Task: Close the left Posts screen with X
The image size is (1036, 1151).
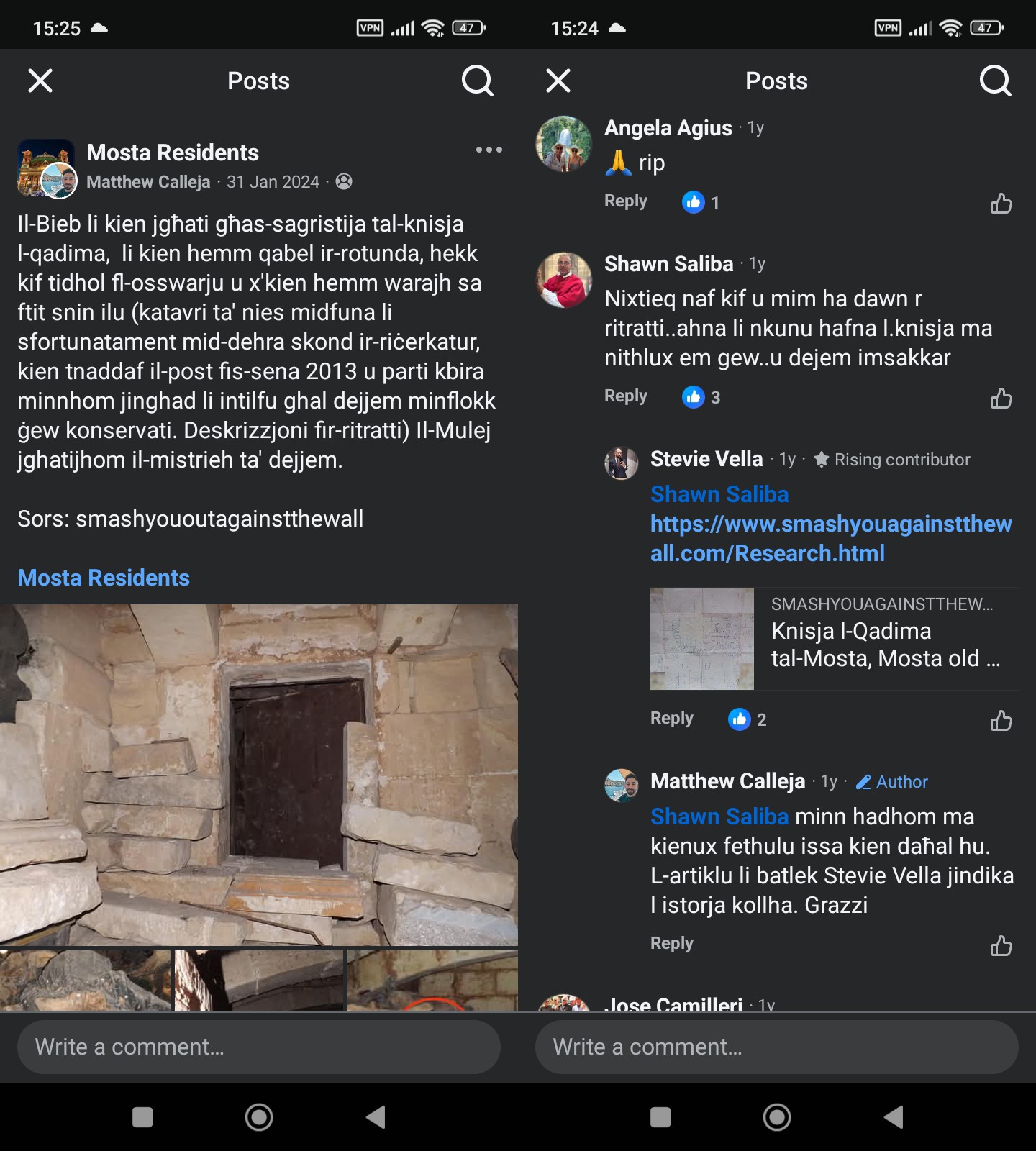Action: click(40, 81)
